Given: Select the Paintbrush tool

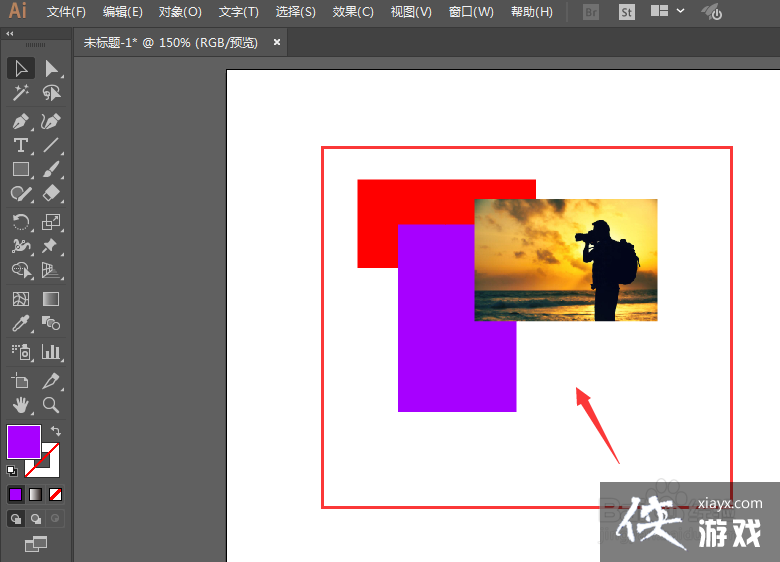Looking at the screenshot, I should (51, 169).
